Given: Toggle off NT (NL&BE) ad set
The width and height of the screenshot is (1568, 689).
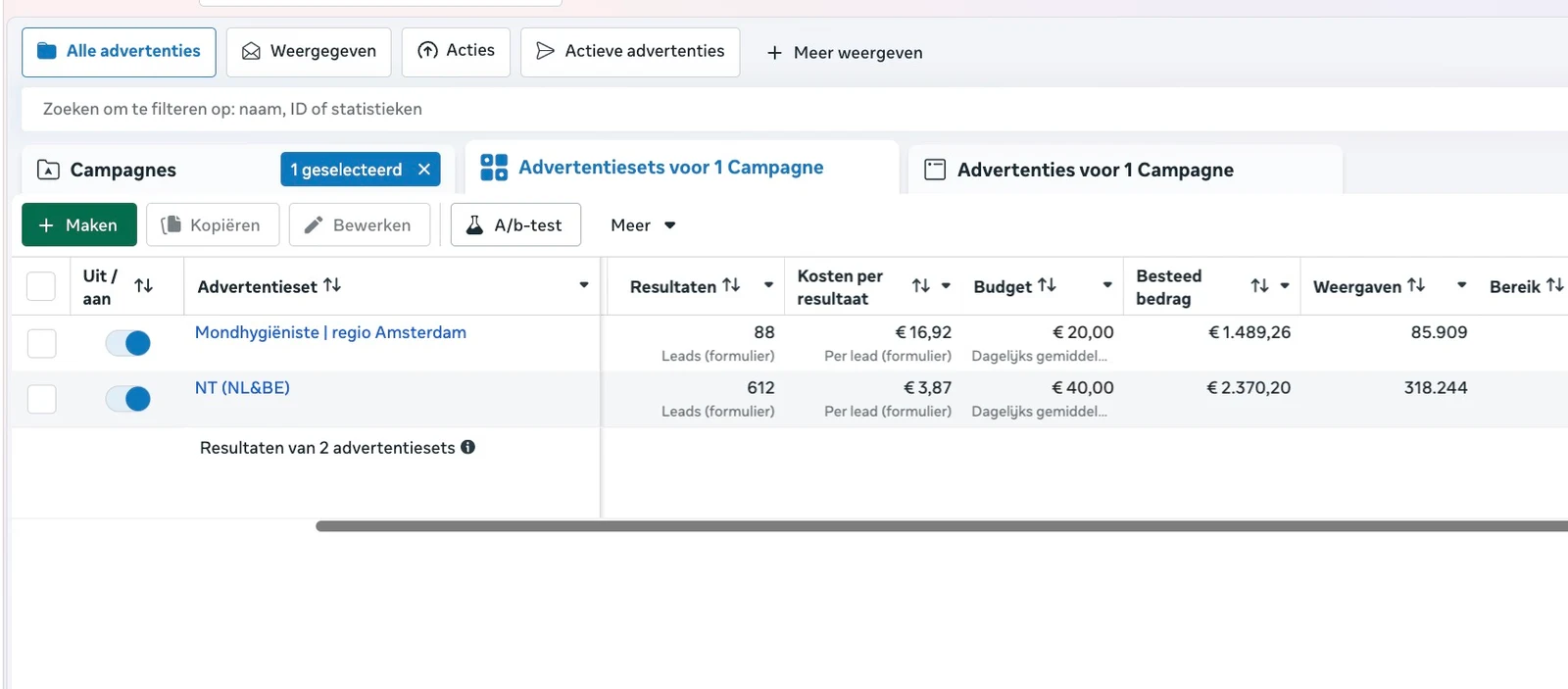Looking at the screenshot, I should [128, 399].
